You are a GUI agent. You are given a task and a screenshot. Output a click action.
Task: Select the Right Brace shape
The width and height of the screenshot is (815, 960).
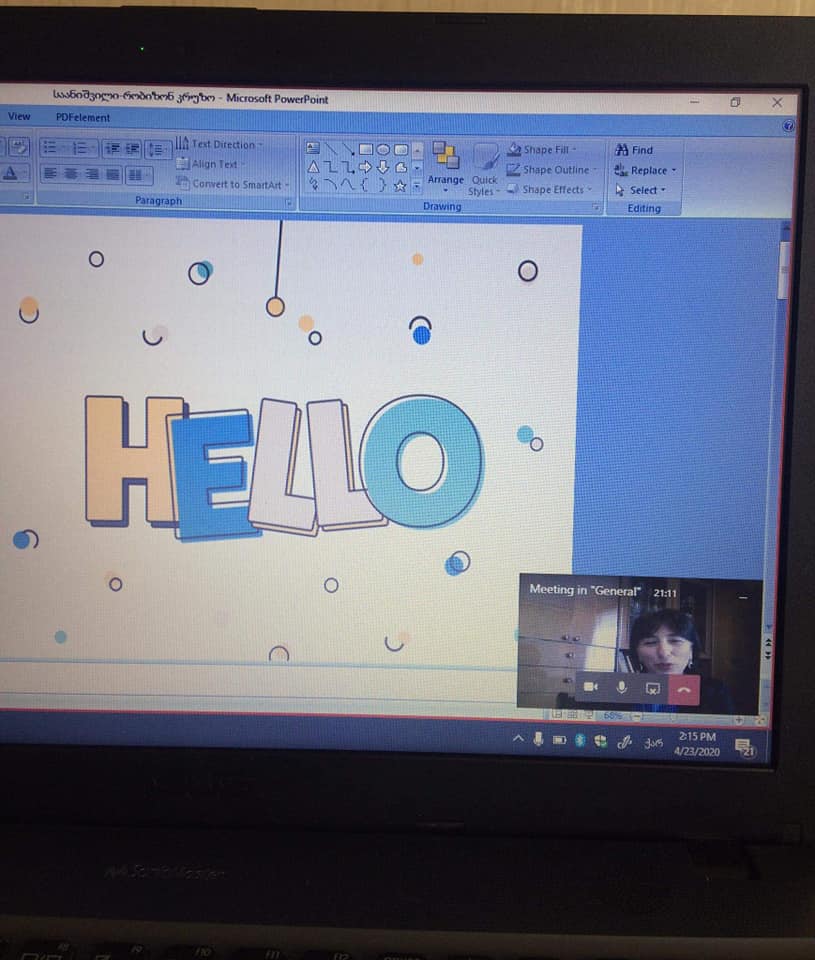click(x=383, y=186)
